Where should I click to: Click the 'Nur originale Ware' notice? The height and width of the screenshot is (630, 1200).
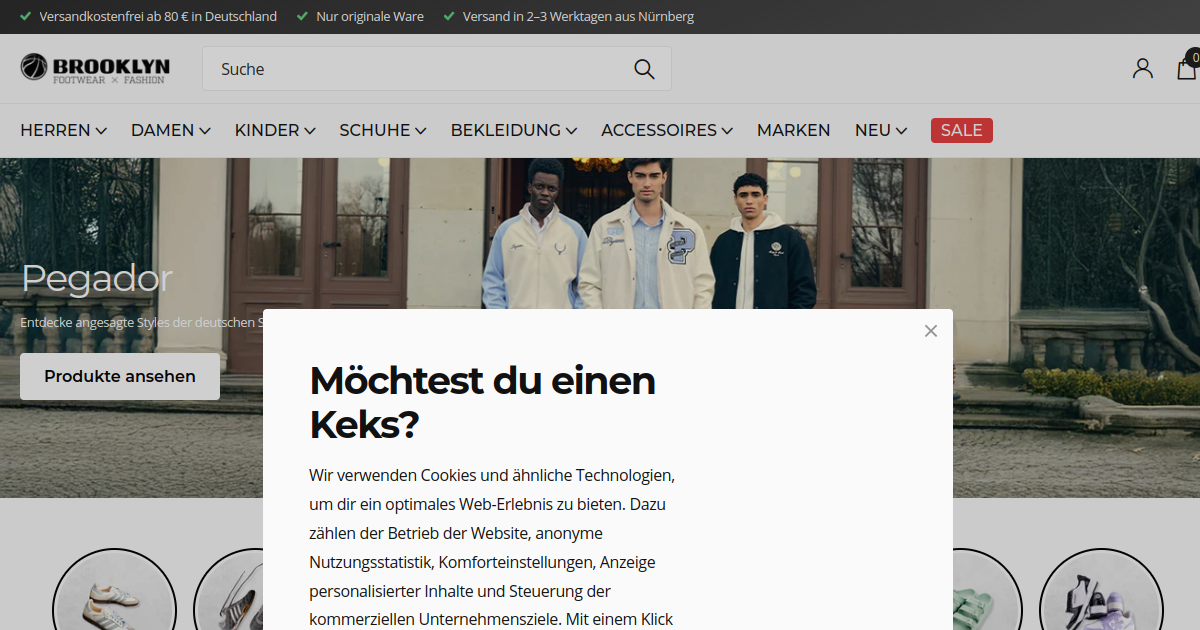coord(360,17)
